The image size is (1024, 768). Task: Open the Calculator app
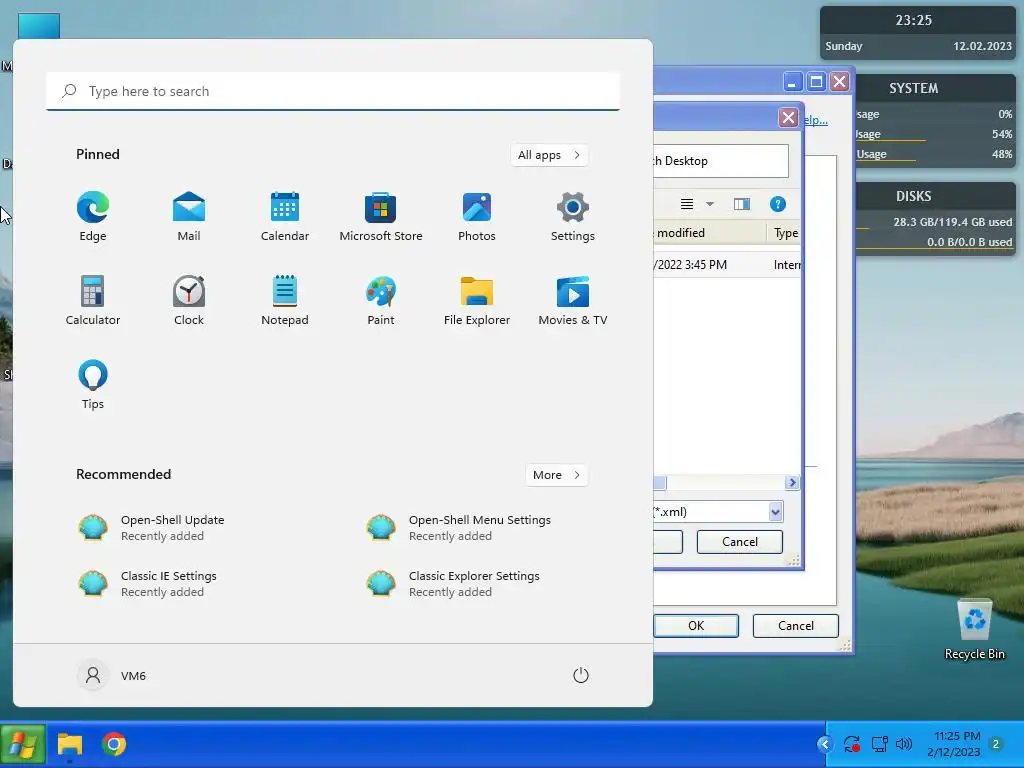click(x=93, y=300)
